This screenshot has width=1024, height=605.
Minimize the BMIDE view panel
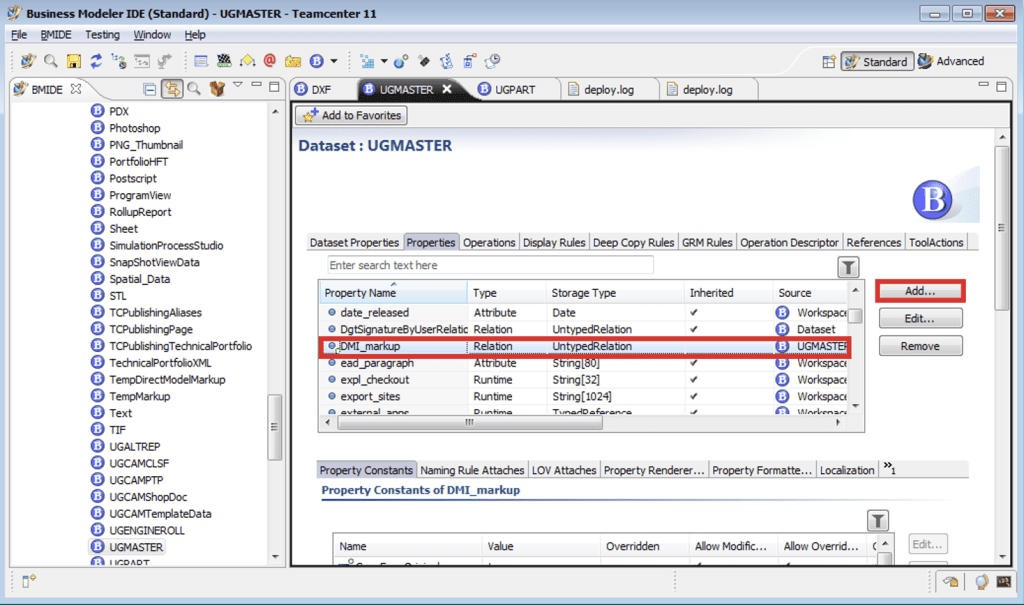[x=255, y=87]
